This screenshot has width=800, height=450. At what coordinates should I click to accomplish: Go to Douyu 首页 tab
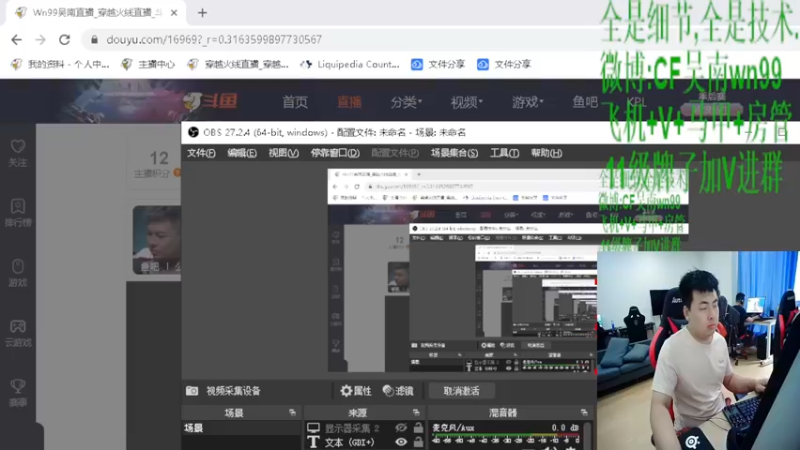tap(295, 102)
